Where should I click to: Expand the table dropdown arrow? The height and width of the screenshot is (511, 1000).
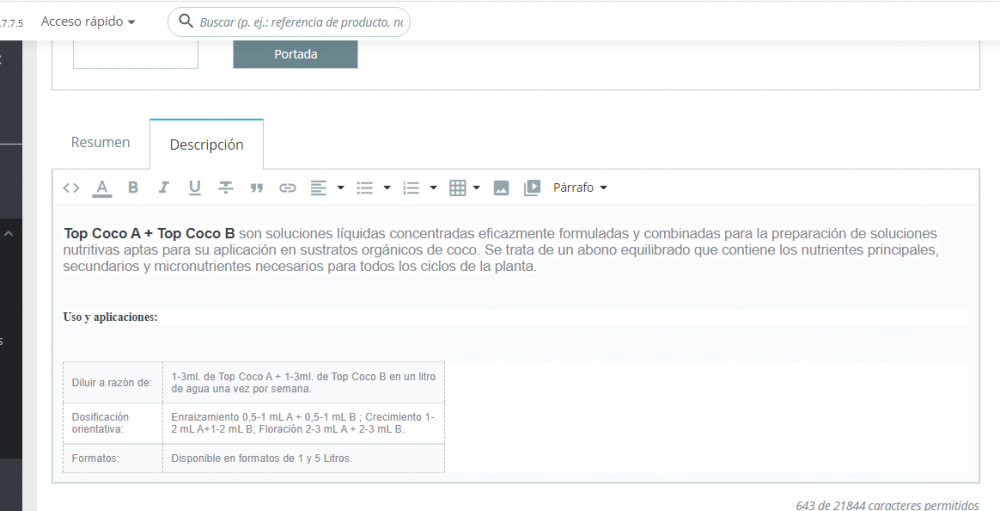[x=477, y=188]
